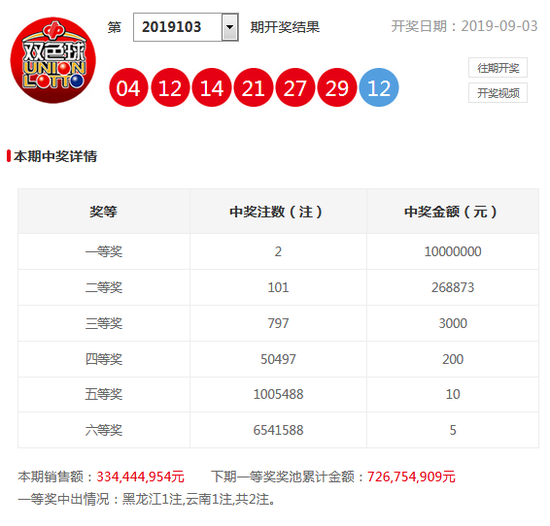550x526 pixels.
Task: Click the 本期中奖详情 heading
Action: tap(55, 156)
